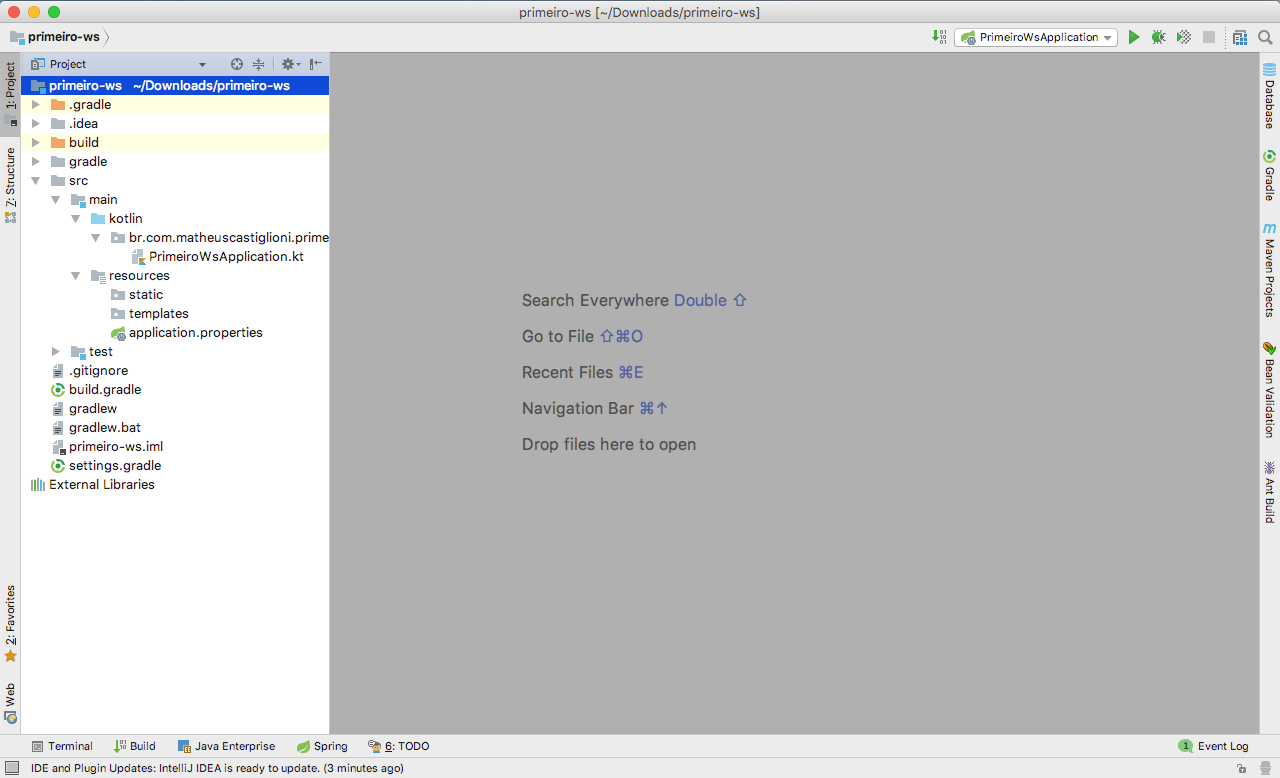1280x778 pixels.
Task: Open the Spring tool window tab
Action: [322, 746]
